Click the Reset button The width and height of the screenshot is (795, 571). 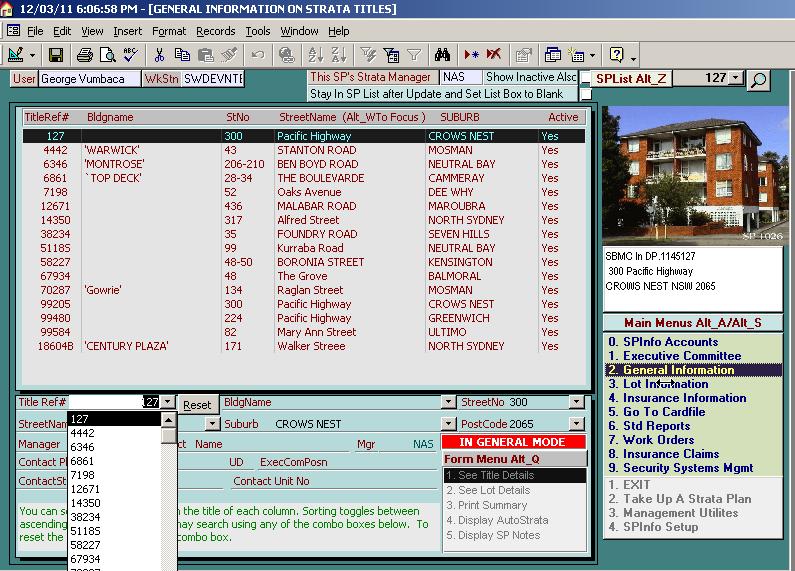197,405
